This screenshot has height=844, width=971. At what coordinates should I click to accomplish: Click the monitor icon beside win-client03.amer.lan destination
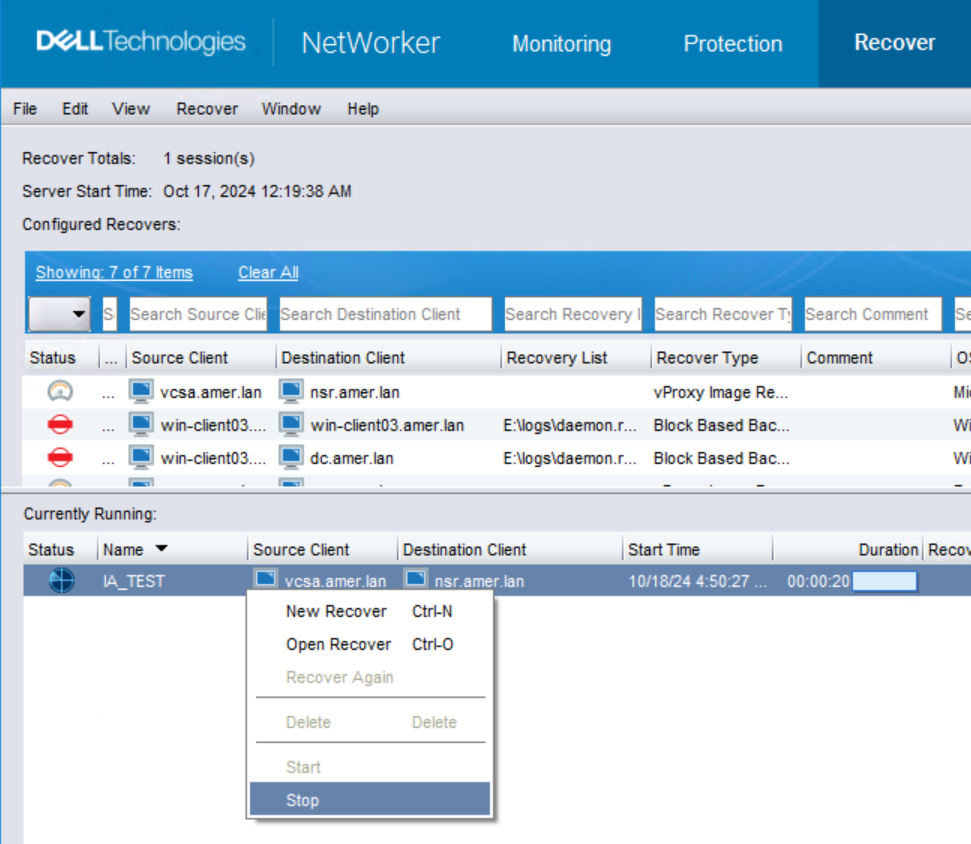(291, 425)
